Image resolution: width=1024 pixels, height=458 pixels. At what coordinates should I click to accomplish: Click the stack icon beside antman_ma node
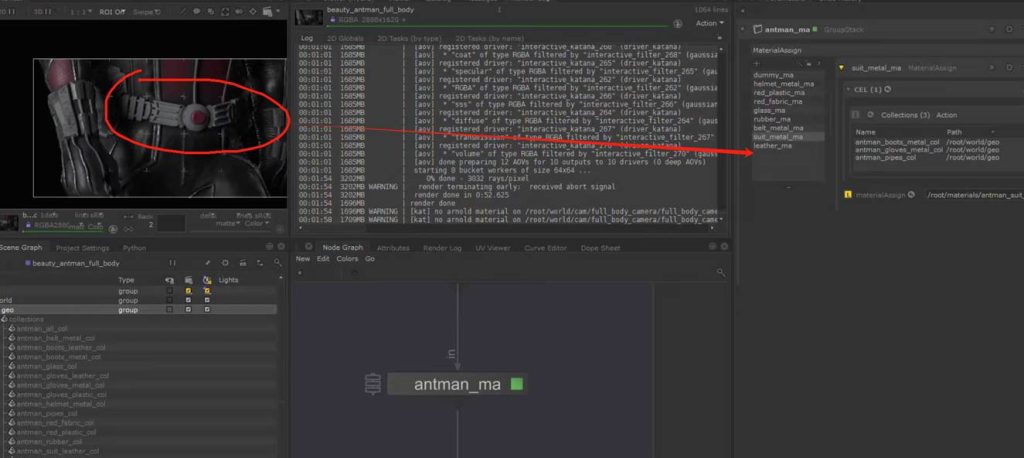(373, 384)
